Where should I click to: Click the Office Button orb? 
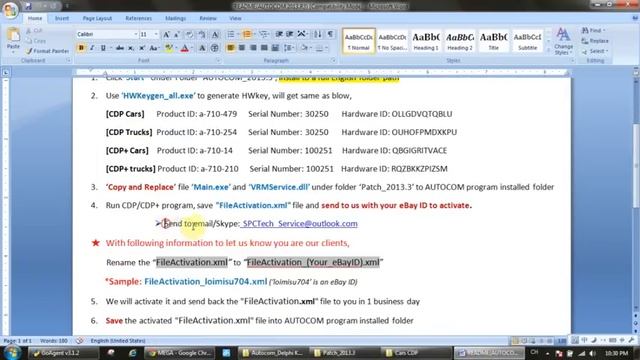click(x=10, y=10)
